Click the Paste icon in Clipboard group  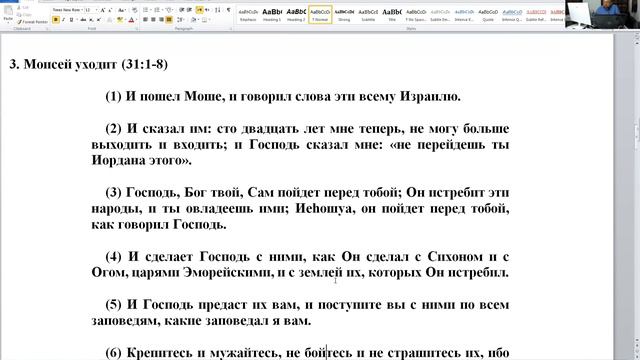[x=8, y=11]
